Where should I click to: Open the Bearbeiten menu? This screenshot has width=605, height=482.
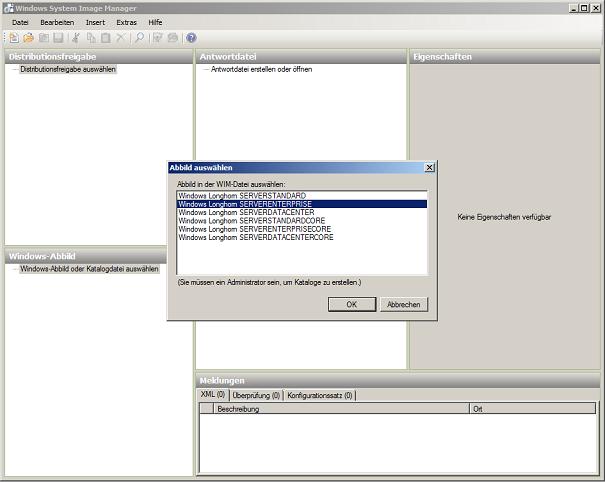click(x=57, y=22)
